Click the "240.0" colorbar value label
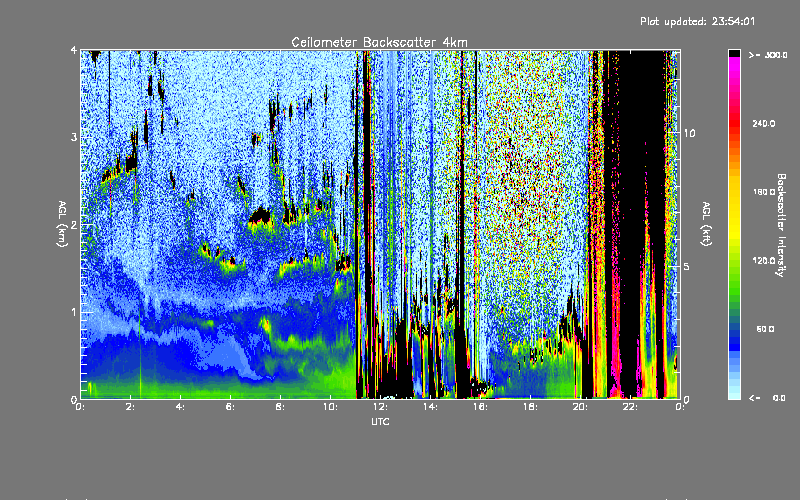The width and height of the screenshot is (800, 500). click(764, 124)
